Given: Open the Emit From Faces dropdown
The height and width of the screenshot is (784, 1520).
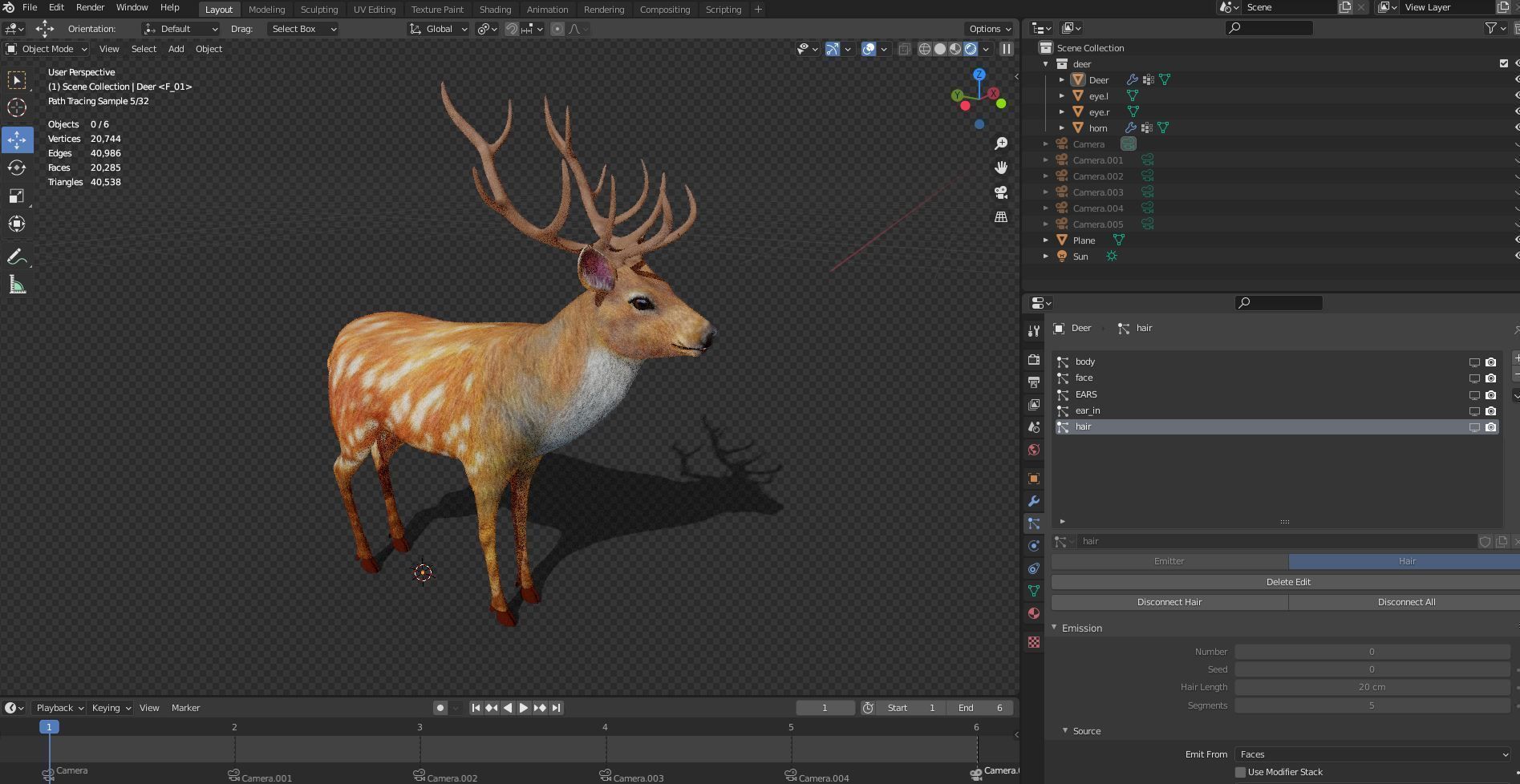Looking at the screenshot, I should click(x=1372, y=754).
